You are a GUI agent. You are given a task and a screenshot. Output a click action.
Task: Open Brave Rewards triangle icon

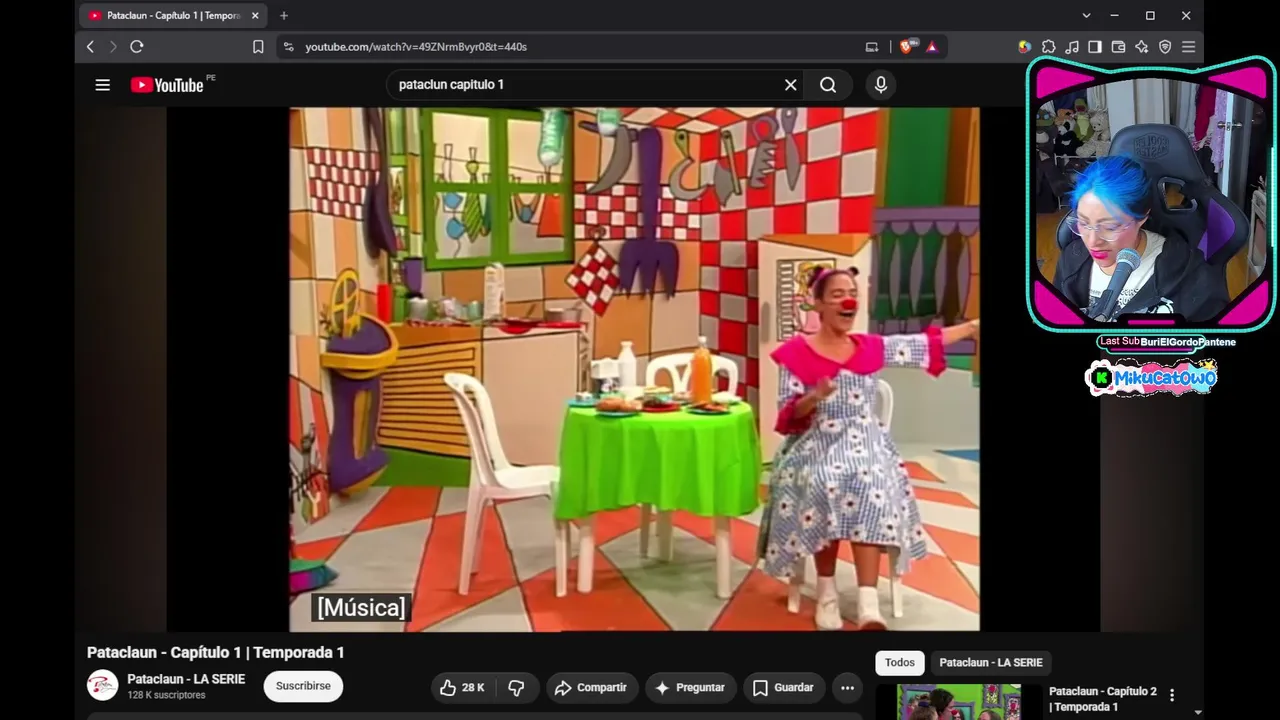[x=932, y=47]
